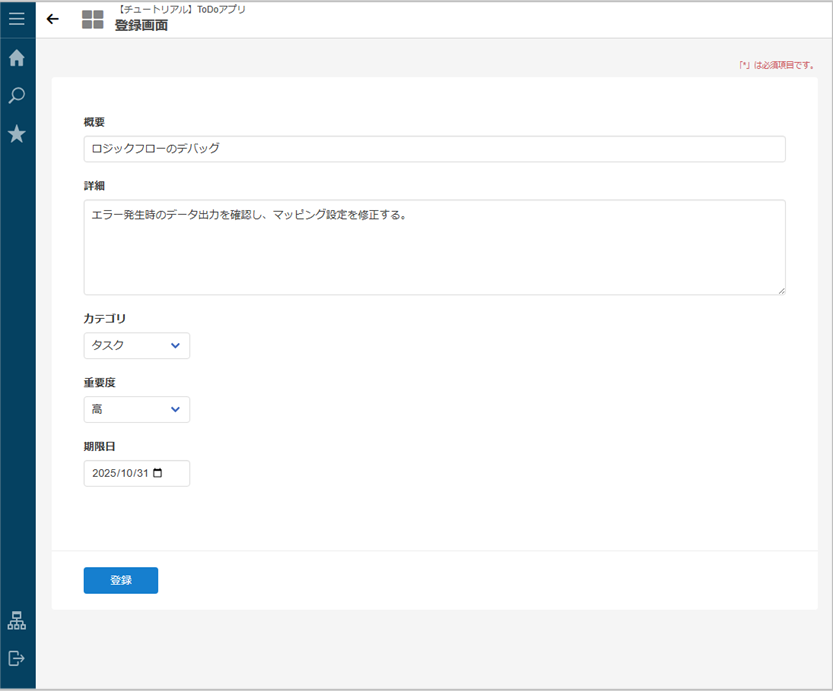Image resolution: width=833 pixels, height=691 pixels.
Task: Go back using the left arrow
Action: pos(53,19)
